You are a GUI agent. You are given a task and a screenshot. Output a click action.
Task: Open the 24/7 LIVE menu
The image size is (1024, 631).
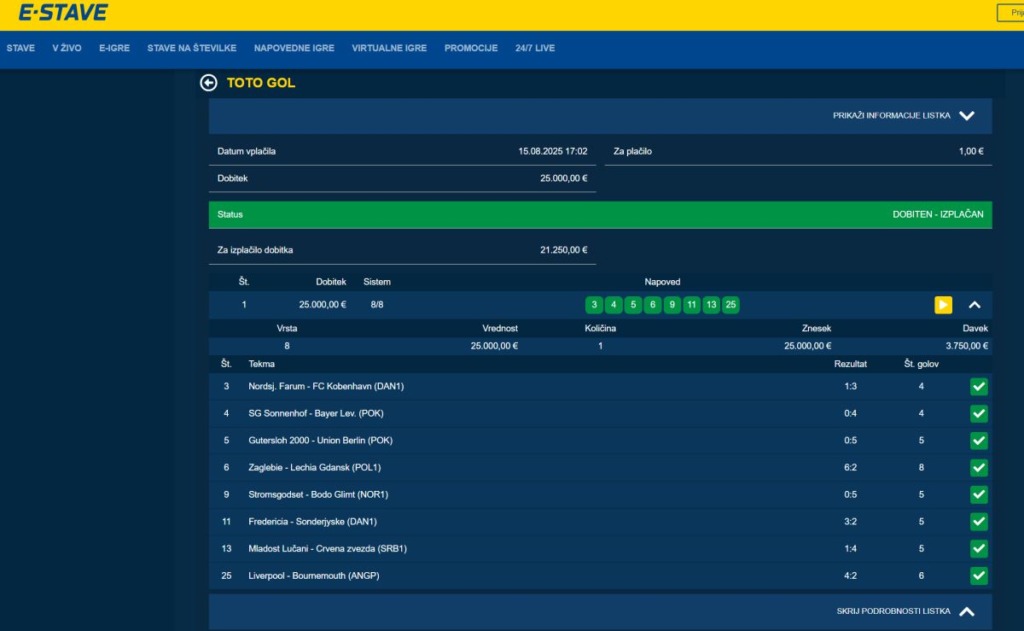pos(535,48)
